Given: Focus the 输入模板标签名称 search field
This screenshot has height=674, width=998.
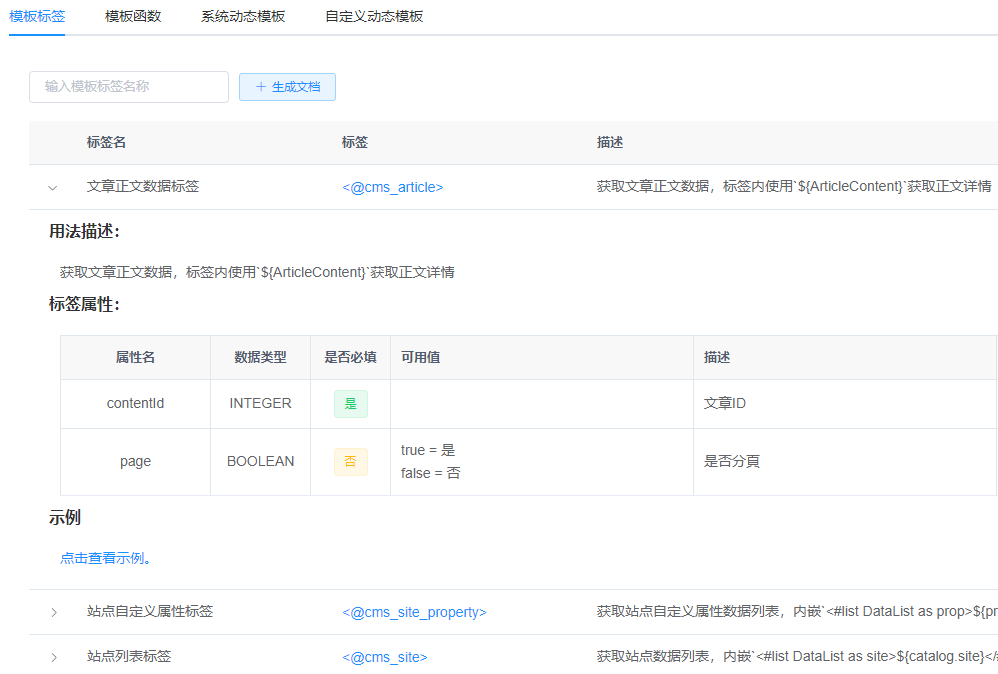Looking at the screenshot, I should tap(129, 87).
